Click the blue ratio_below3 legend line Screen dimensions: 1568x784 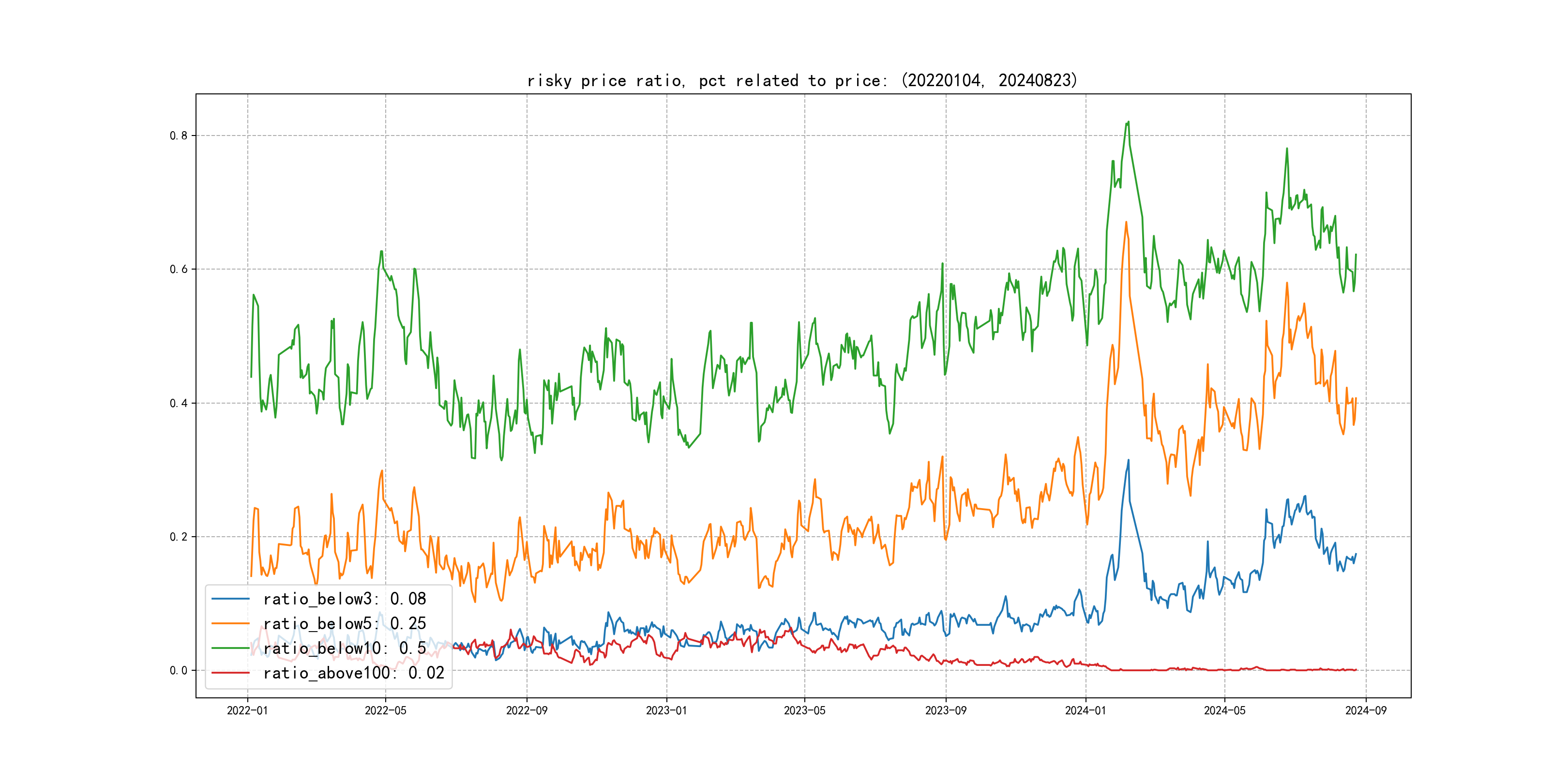coord(230,599)
